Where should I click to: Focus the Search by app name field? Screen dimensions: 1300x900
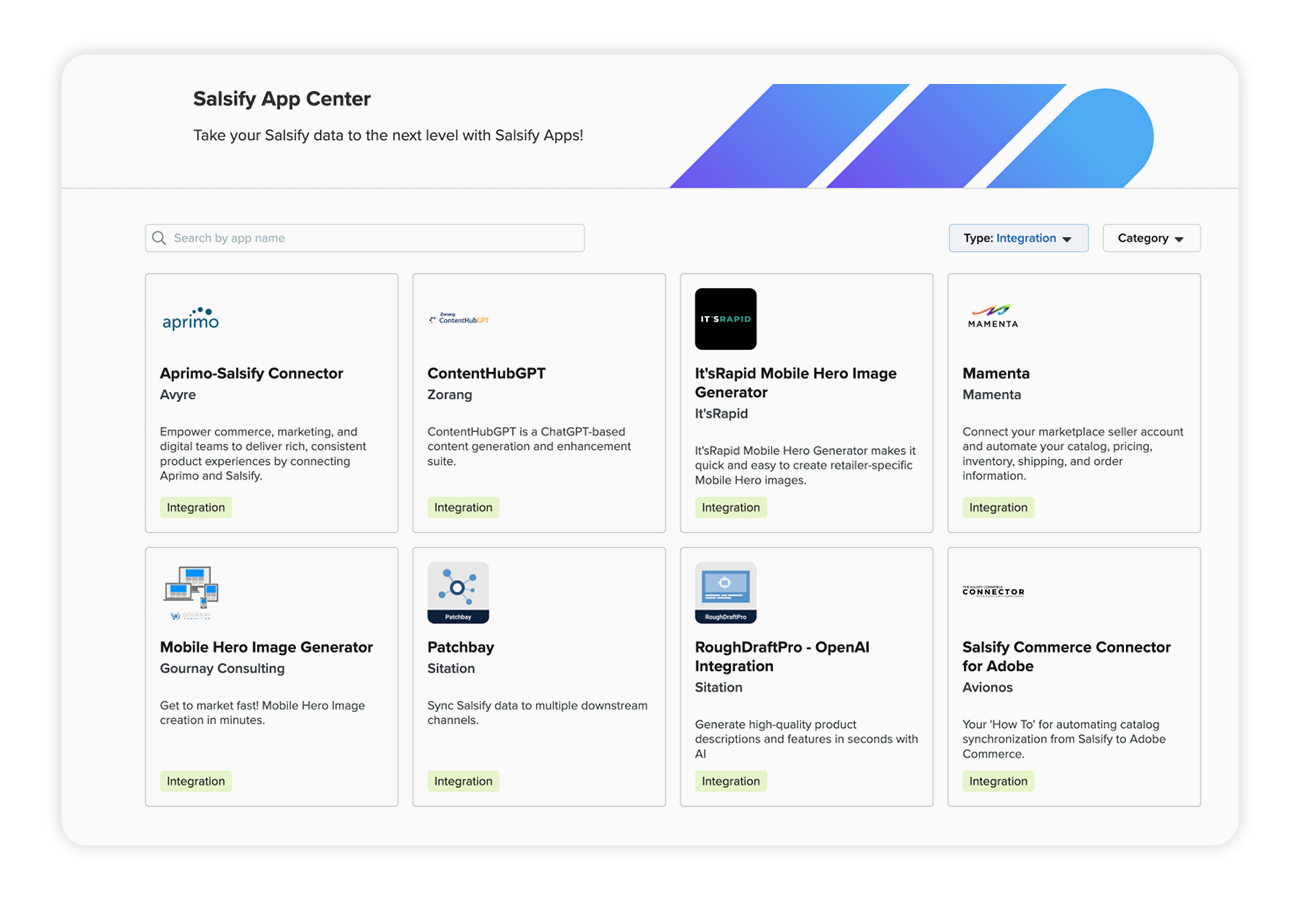point(365,238)
